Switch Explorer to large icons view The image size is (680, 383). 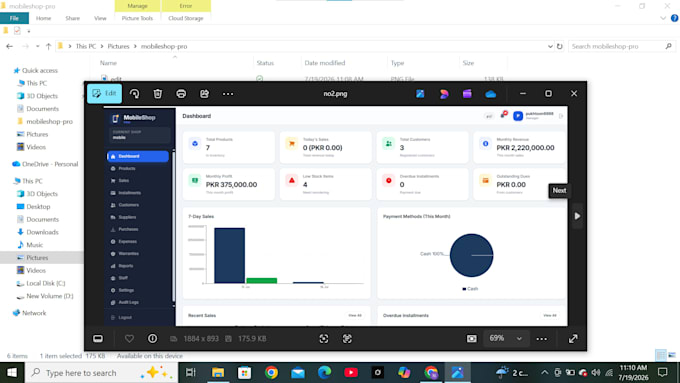pyautogui.click(x=672, y=355)
